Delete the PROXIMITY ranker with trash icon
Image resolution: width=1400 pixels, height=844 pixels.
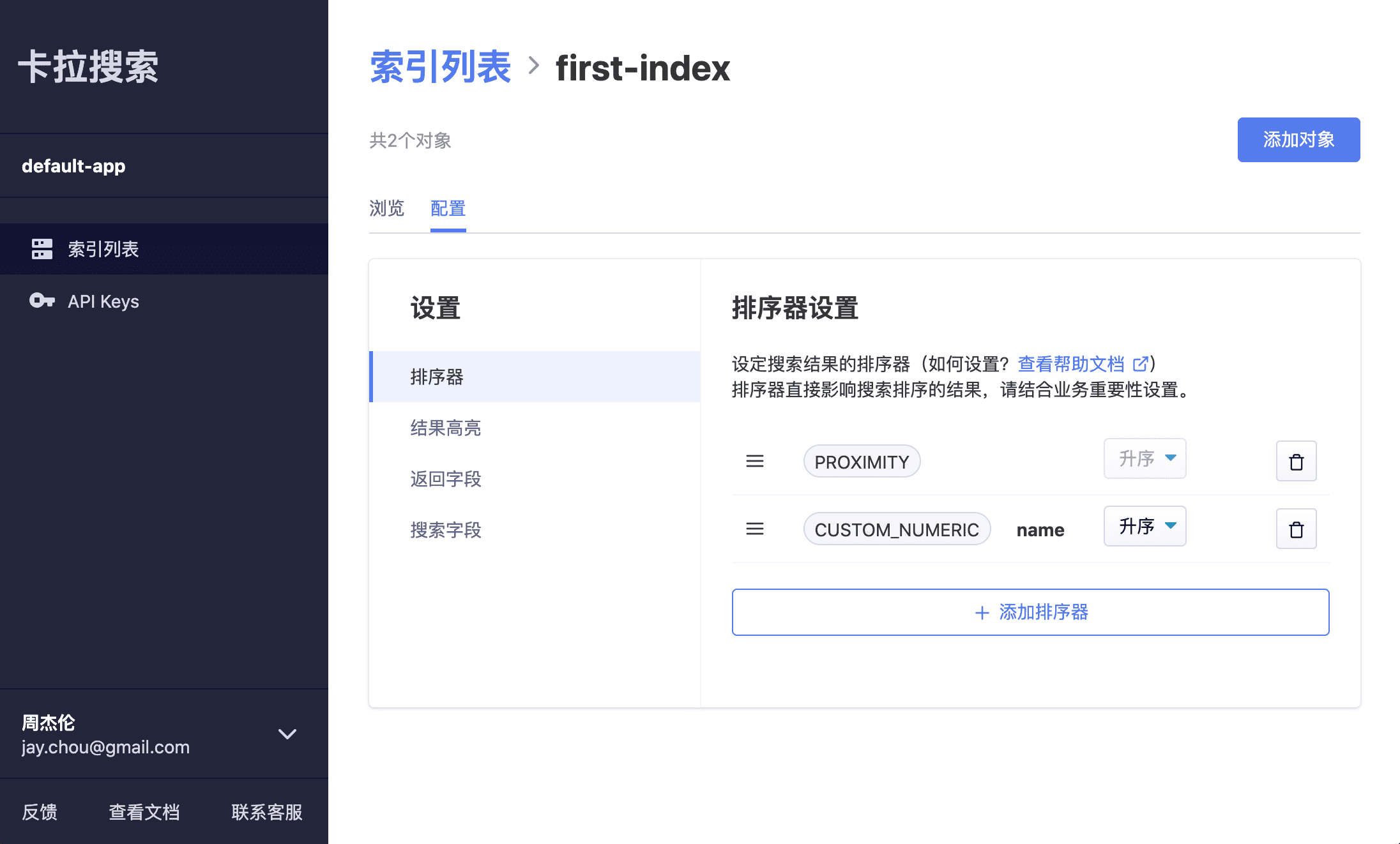point(1296,462)
